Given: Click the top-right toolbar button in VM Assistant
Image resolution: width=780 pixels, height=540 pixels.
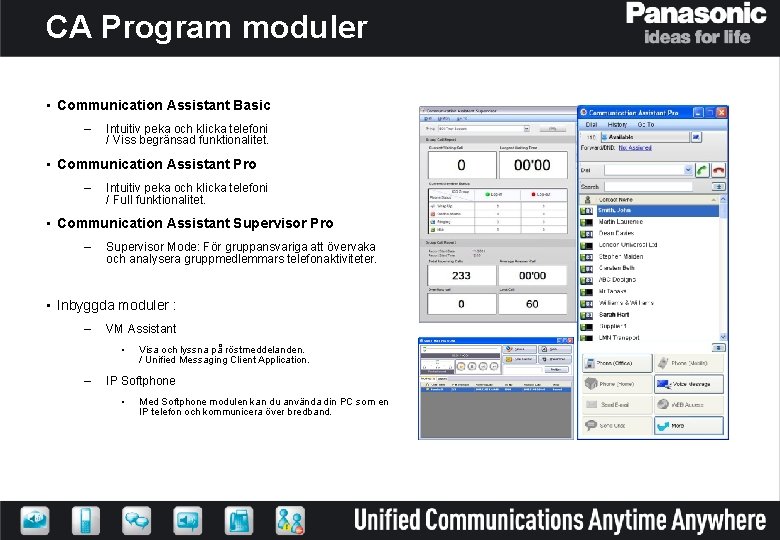Looking at the screenshot, I should tap(555, 350).
